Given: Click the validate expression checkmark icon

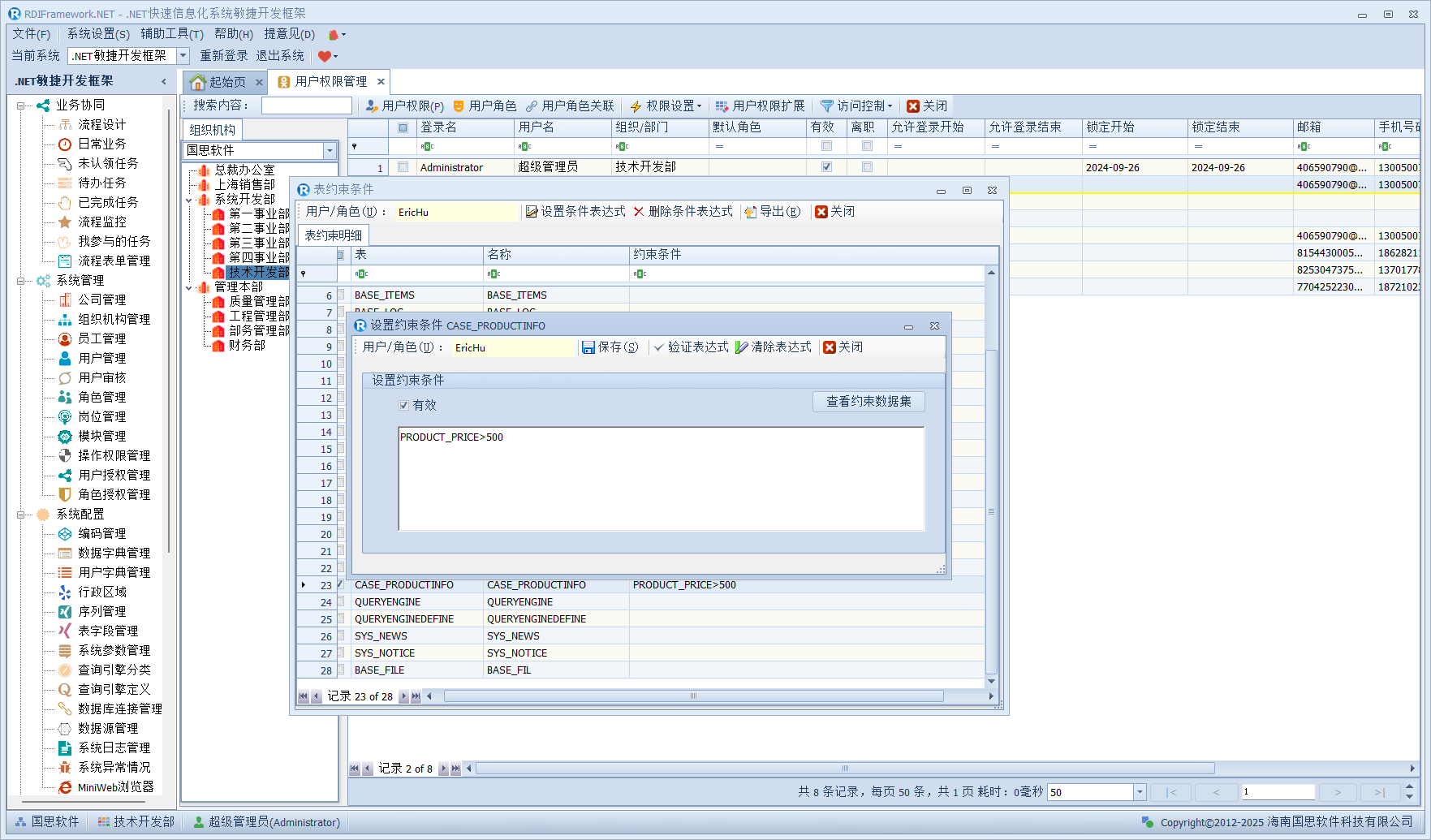Looking at the screenshot, I should pos(658,347).
